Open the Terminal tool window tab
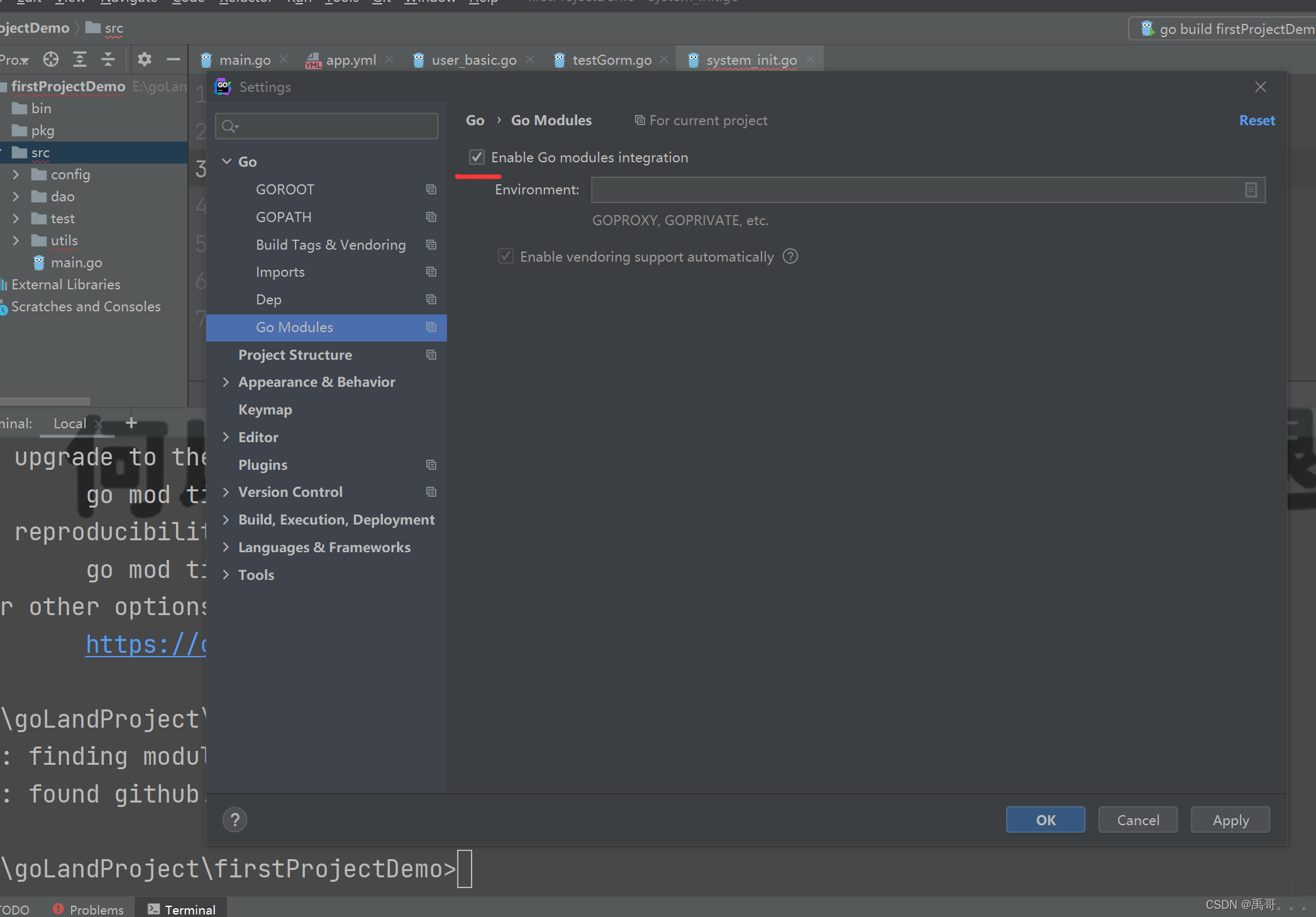Image resolution: width=1316 pixels, height=917 pixels. (182, 909)
